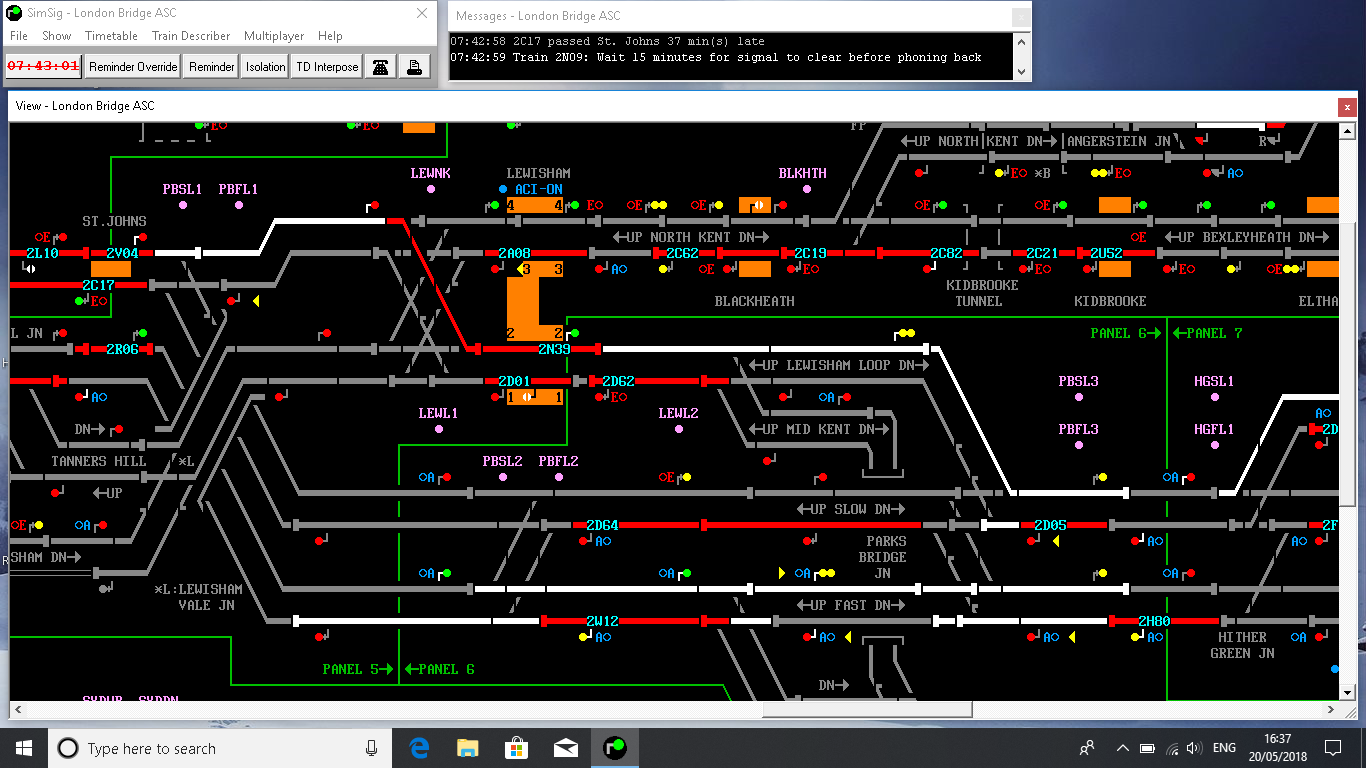Click the printer icon button in SimSig toolbar
This screenshot has width=1366, height=768.
(414, 67)
